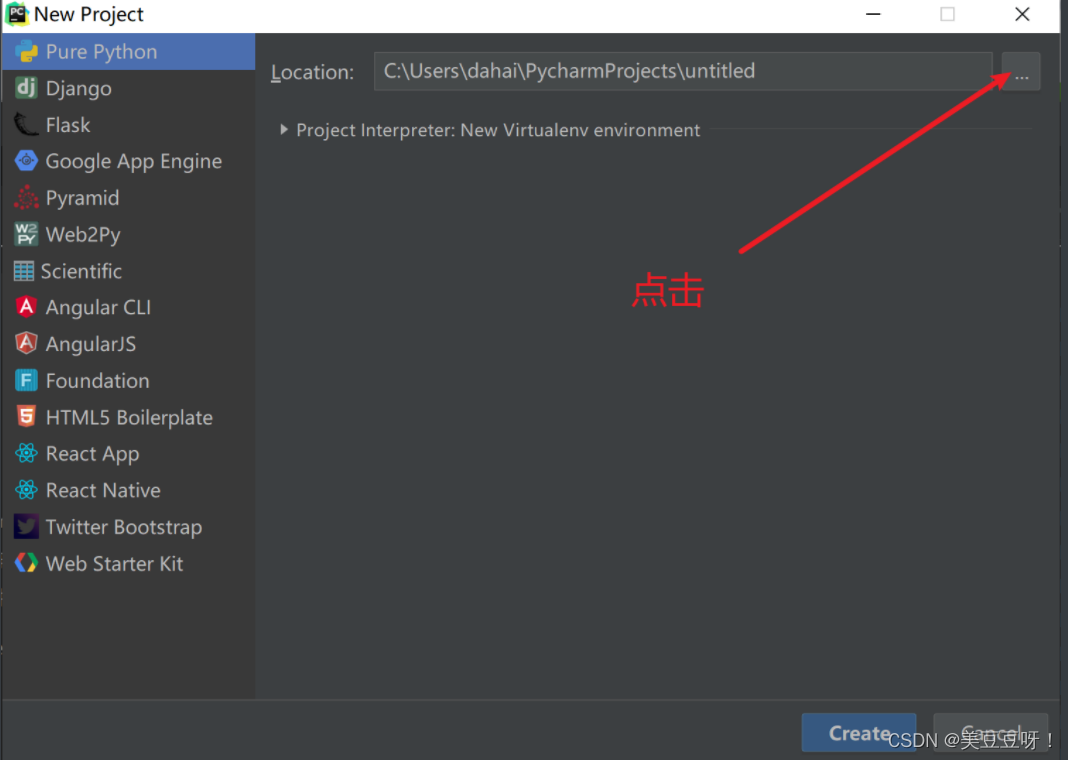The height and width of the screenshot is (760, 1068).
Task: Click the Django dj icon
Action: coord(26,88)
